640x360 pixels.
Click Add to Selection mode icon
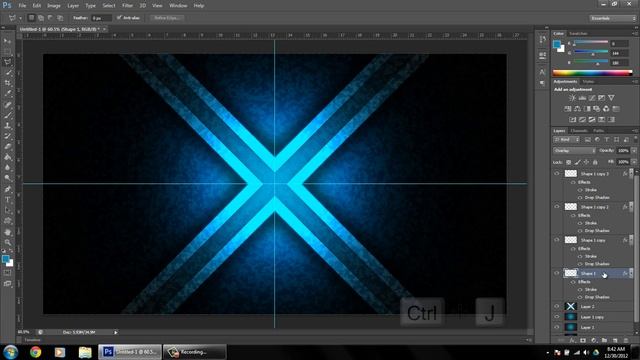(41, 18)
